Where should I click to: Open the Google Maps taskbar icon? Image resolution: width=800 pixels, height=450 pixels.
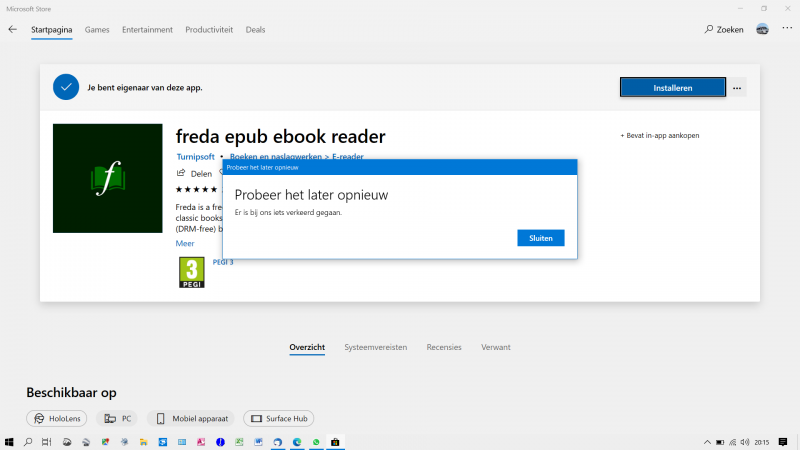click(x=105, y=442)
